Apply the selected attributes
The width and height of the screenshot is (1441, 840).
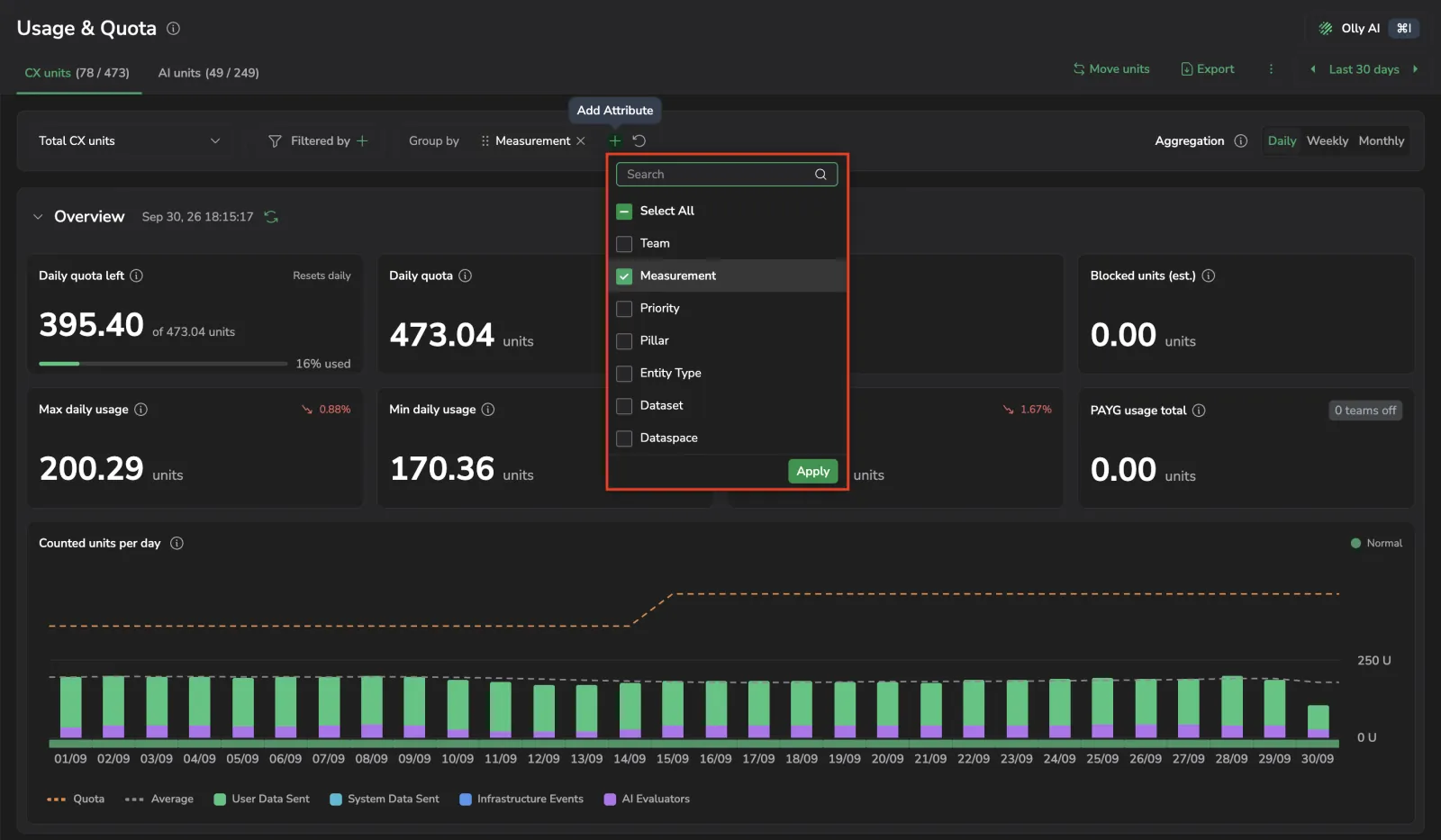point(813,472)
